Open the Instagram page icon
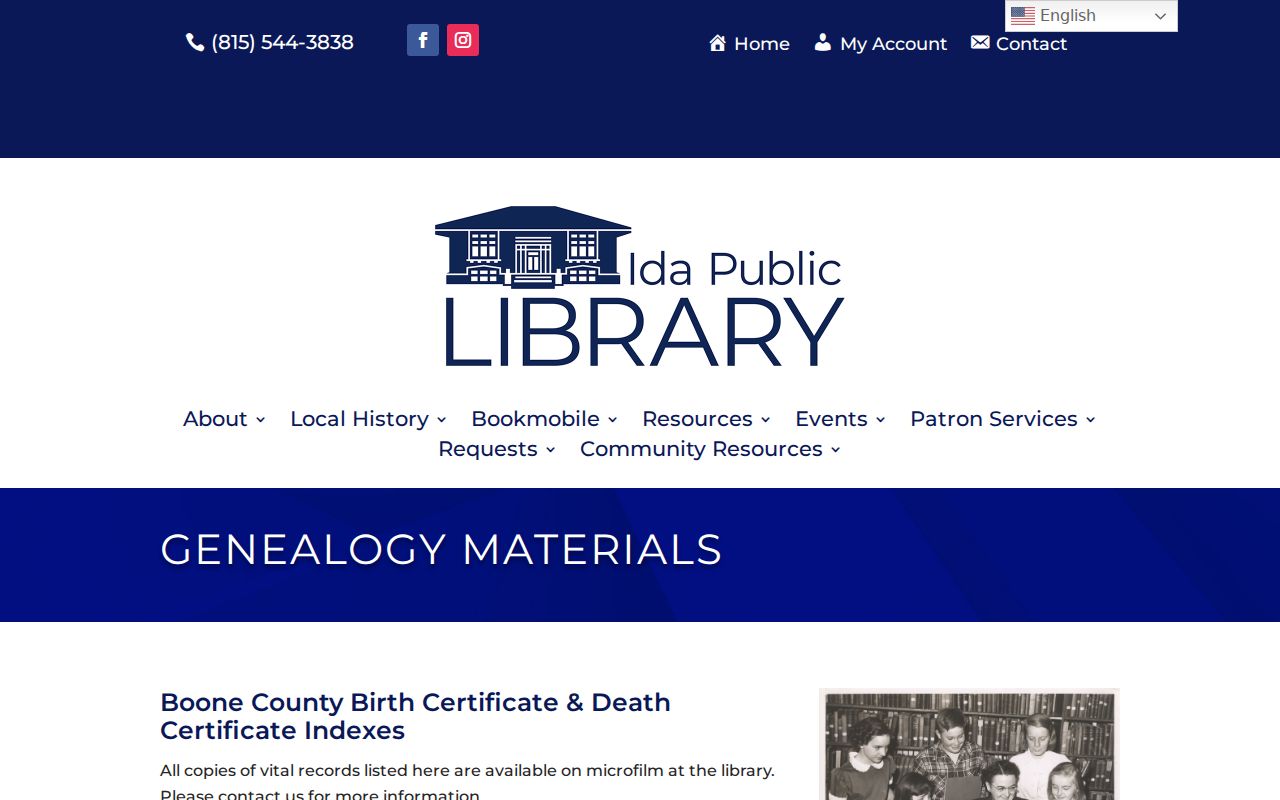The height and width of the screenshot is (800, 1280). [463, 40]
